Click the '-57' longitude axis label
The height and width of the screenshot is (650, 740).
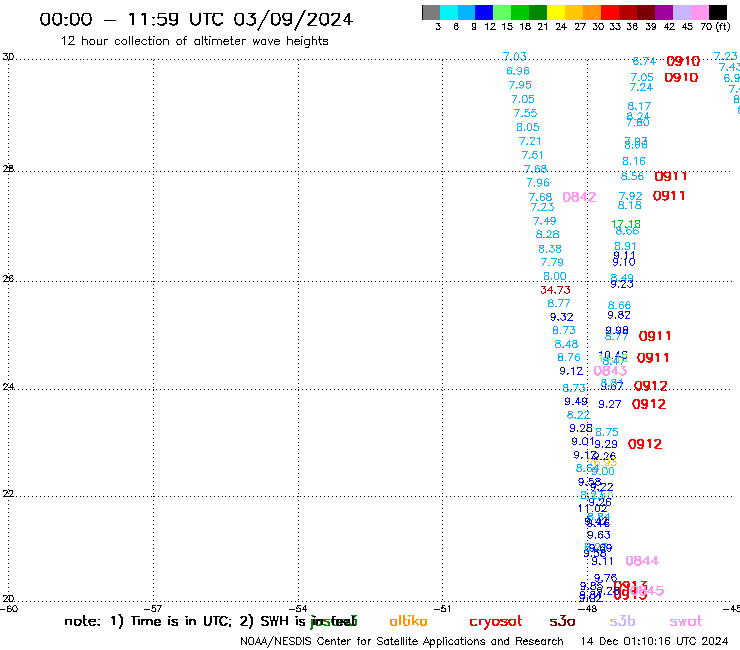153,608
